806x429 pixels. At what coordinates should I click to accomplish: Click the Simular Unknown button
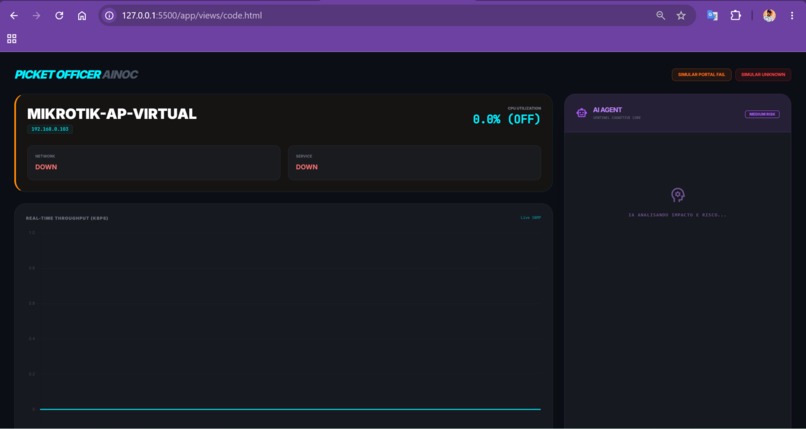pyautogui.click(x=763, y=74)
